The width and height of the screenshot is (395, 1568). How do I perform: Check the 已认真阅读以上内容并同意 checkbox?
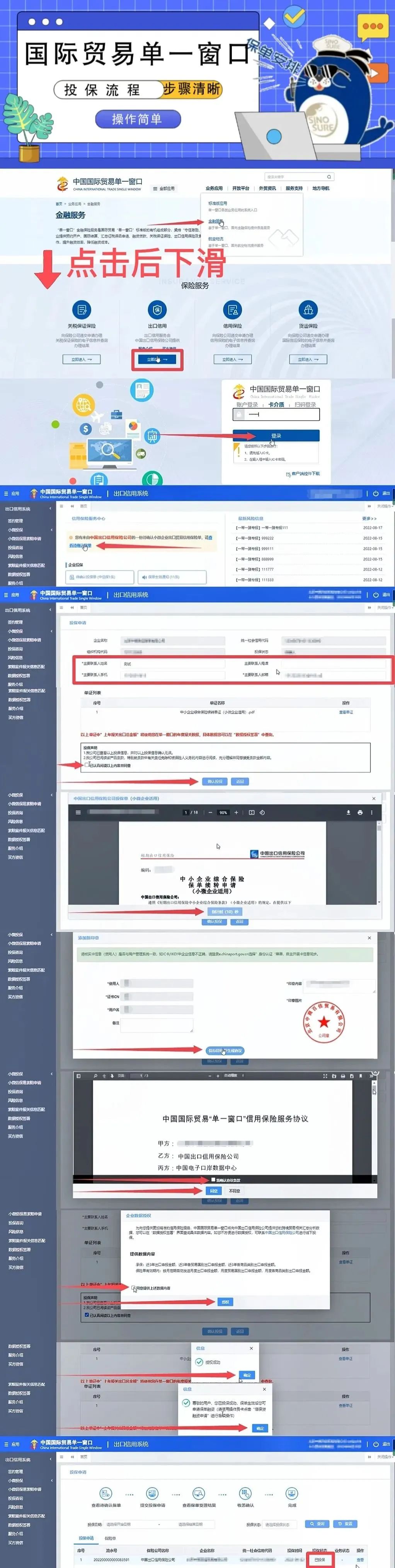click(x=87, y=765)
